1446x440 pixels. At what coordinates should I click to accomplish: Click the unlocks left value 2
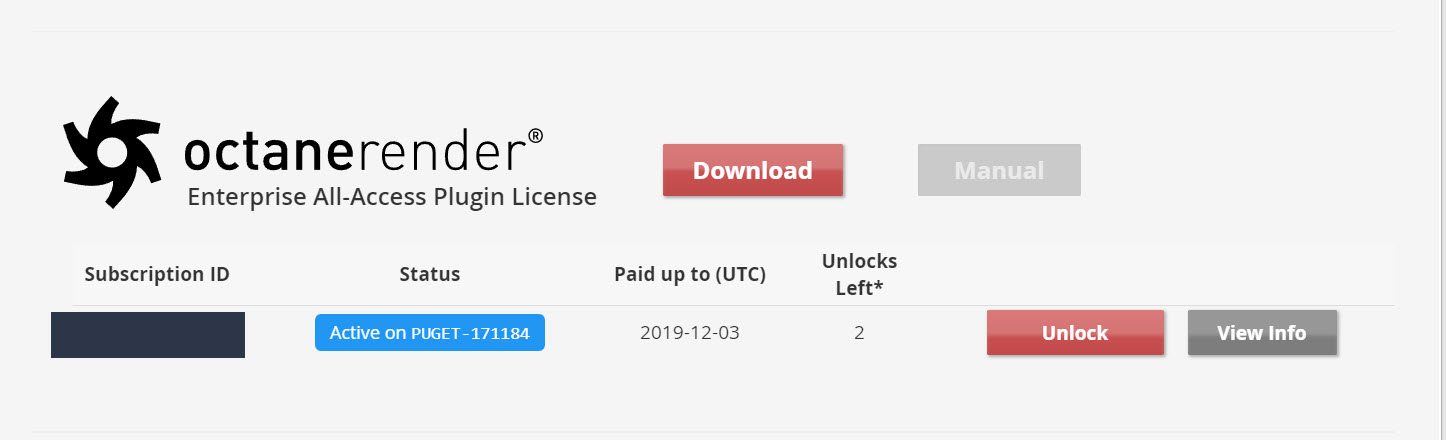tap(859, 333)
